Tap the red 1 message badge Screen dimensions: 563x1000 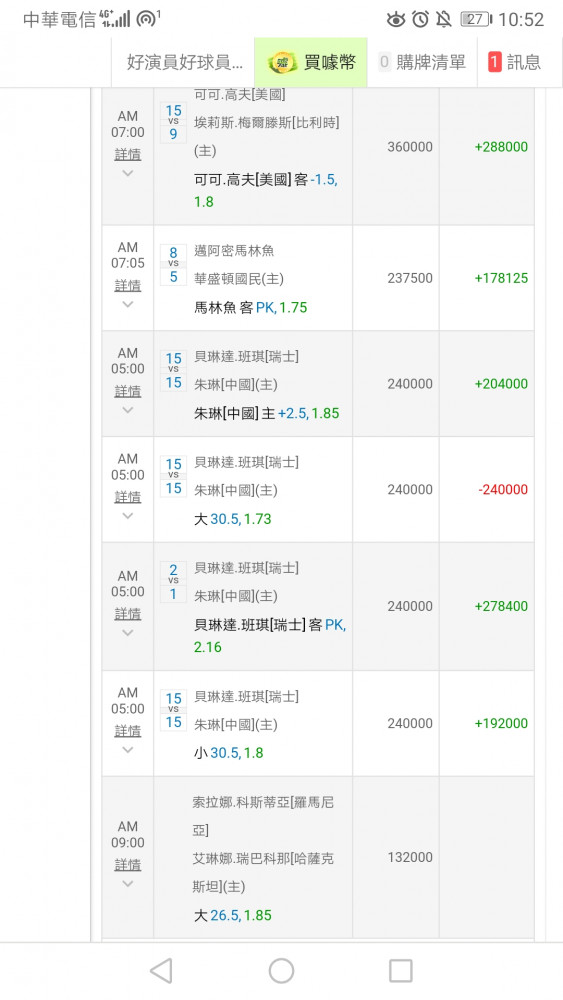(495, 62)
